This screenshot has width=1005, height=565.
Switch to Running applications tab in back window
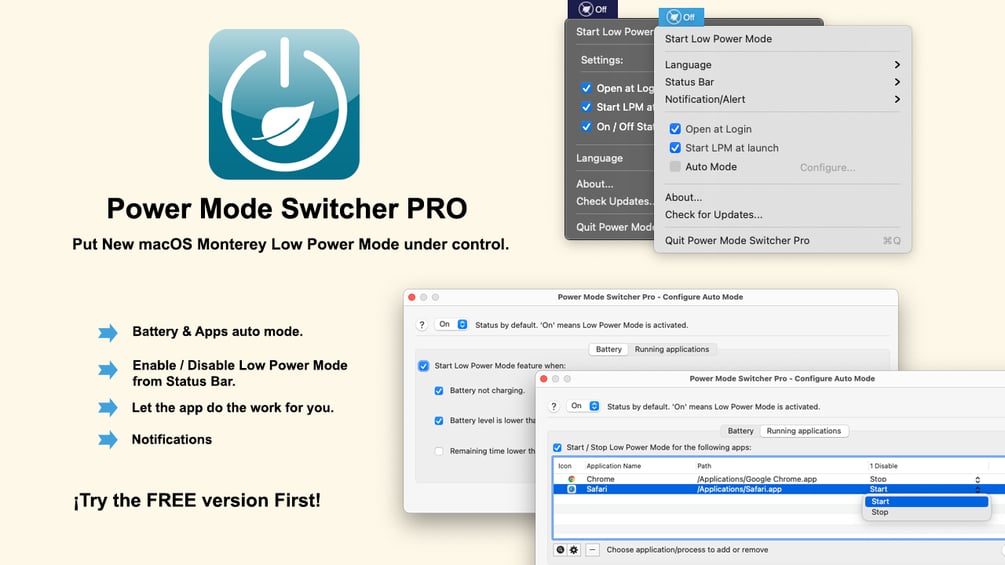(x=672, y=349)
